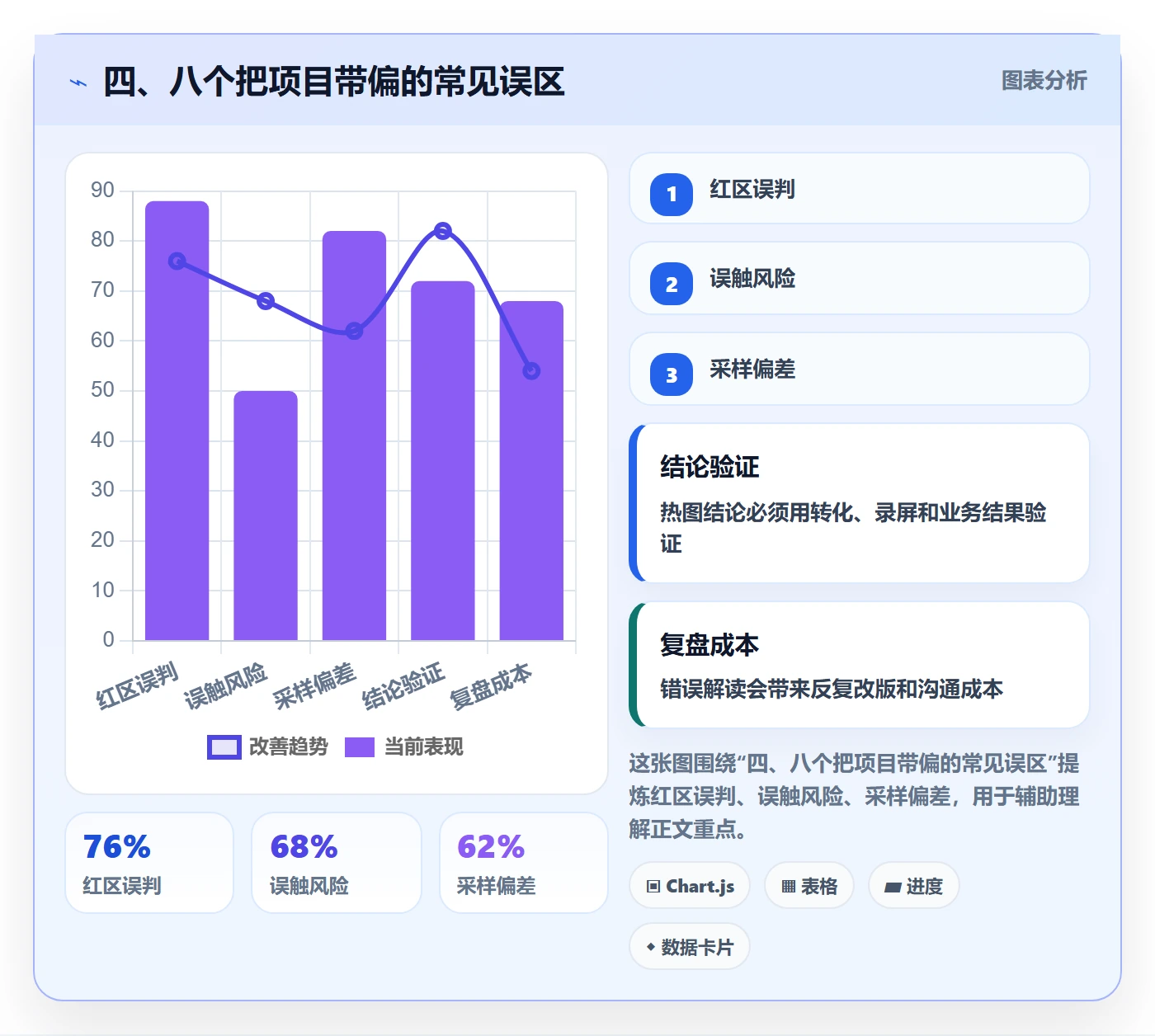
Task: Click the purple bar for 结论验证
Action: pos(443,460)
